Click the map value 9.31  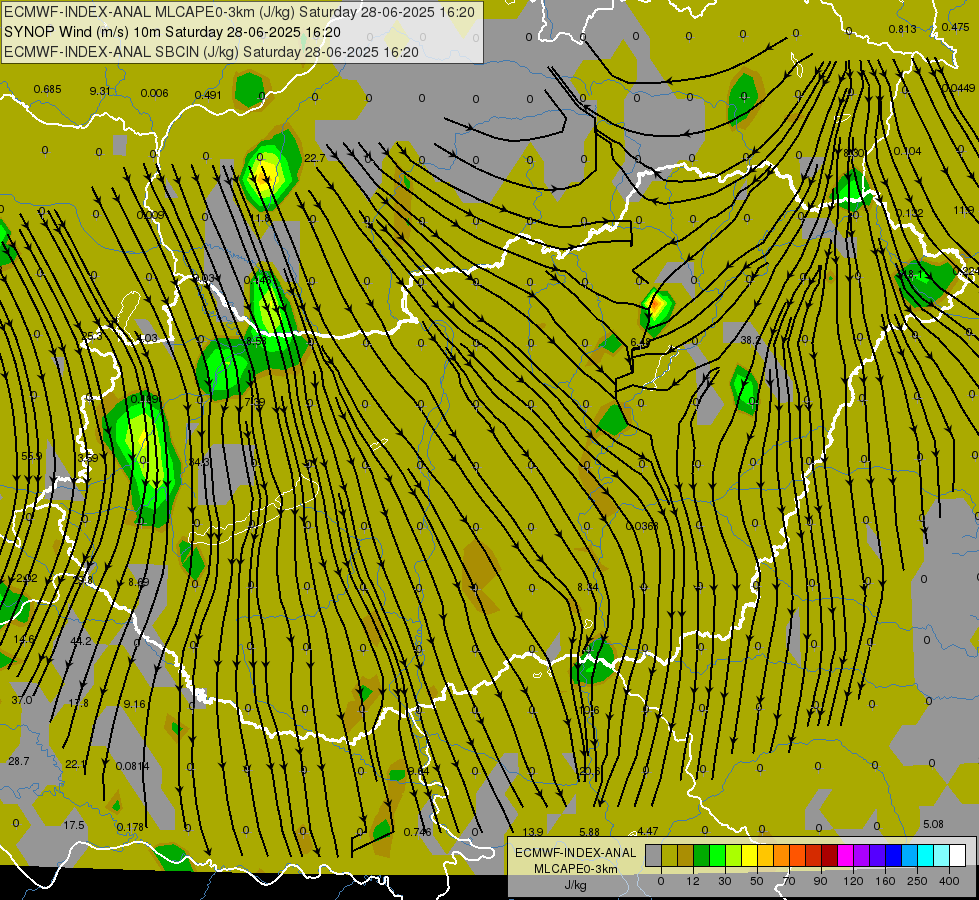100,91
